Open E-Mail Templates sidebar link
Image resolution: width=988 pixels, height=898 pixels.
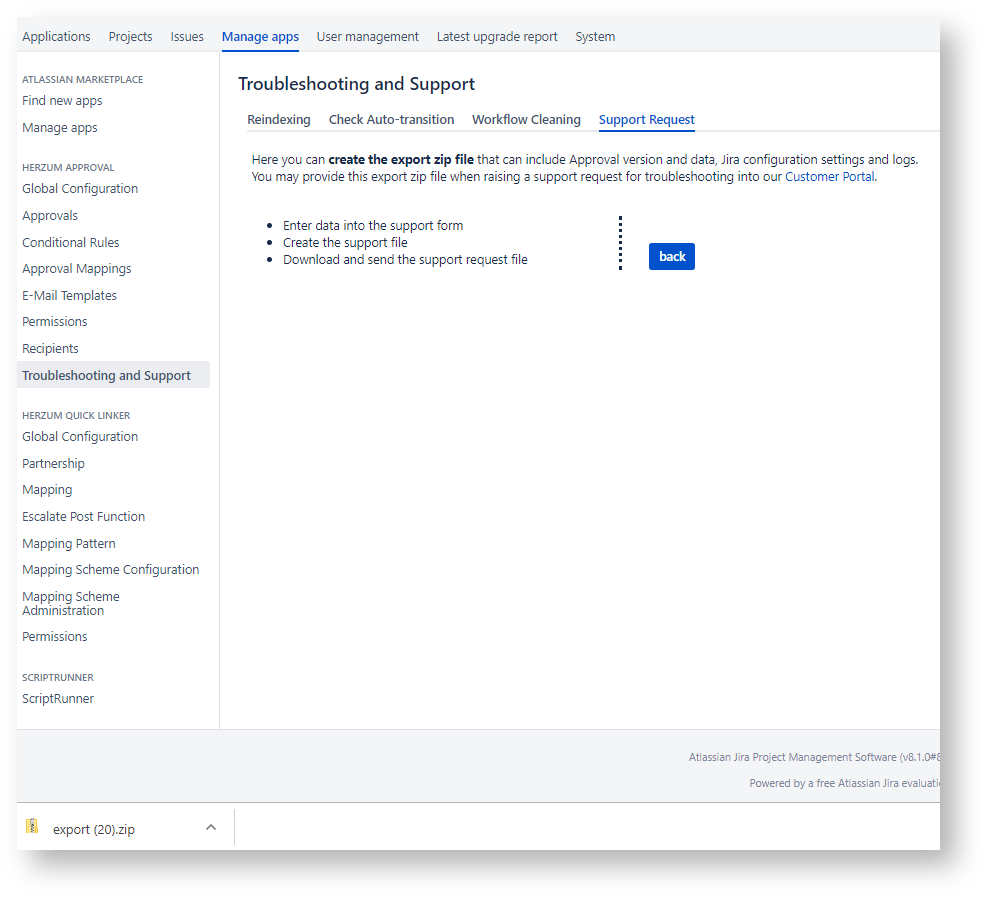[x=69, y=296]
